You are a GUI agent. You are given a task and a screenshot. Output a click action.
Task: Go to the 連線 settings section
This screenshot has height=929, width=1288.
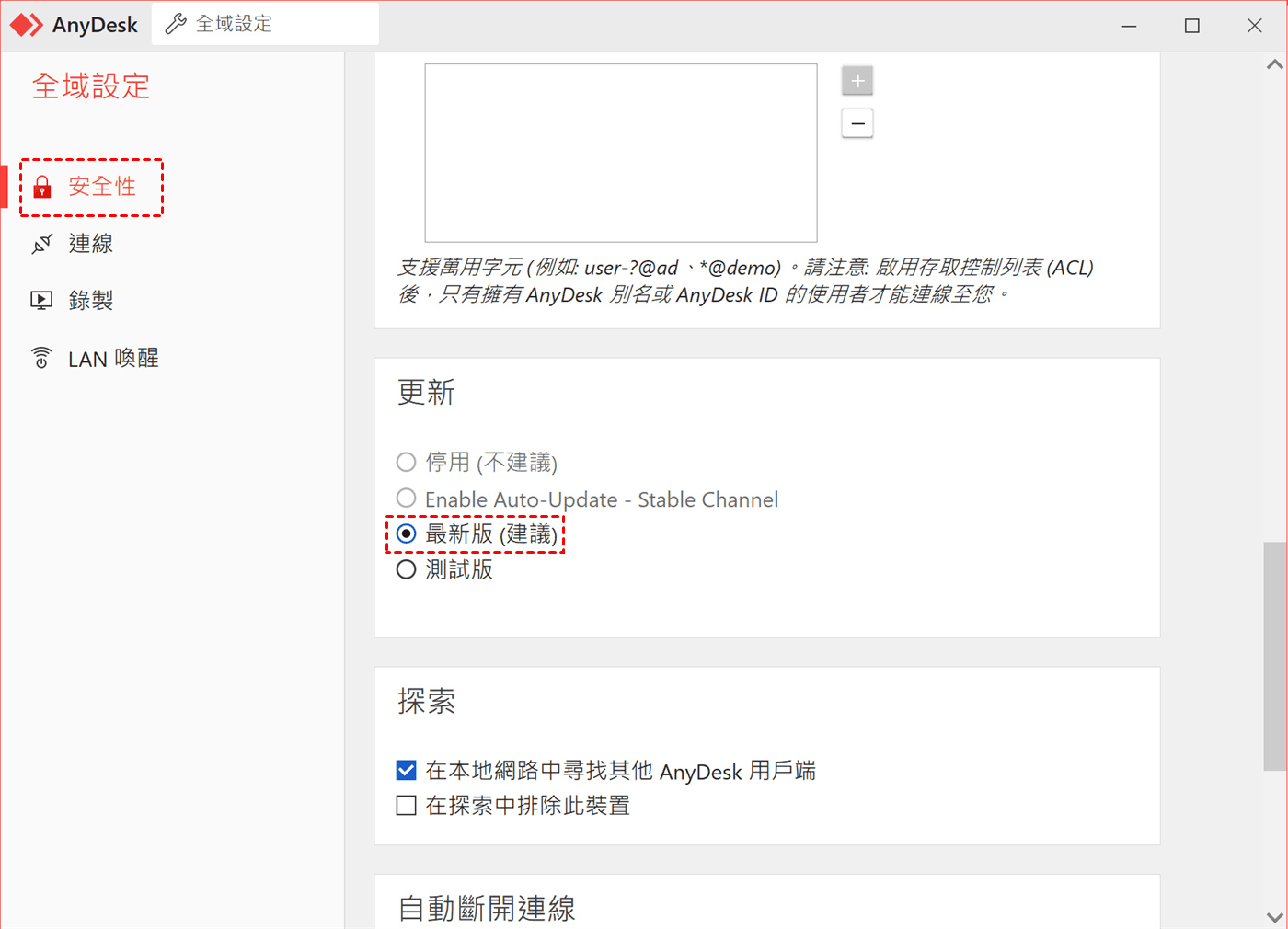91,244
